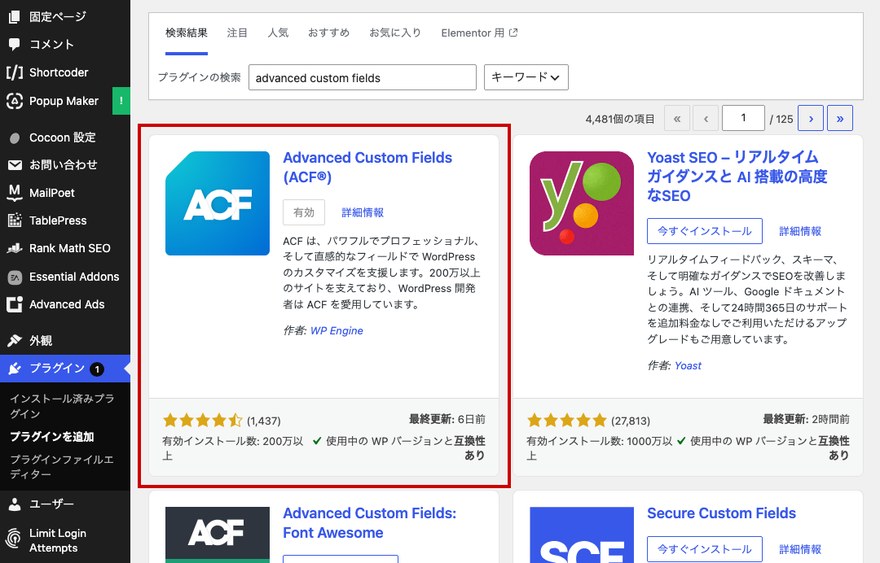Viewport: 880px width, 563px height.
Task: Click the blue ACF plugin logo
Action: coord(217,203)
